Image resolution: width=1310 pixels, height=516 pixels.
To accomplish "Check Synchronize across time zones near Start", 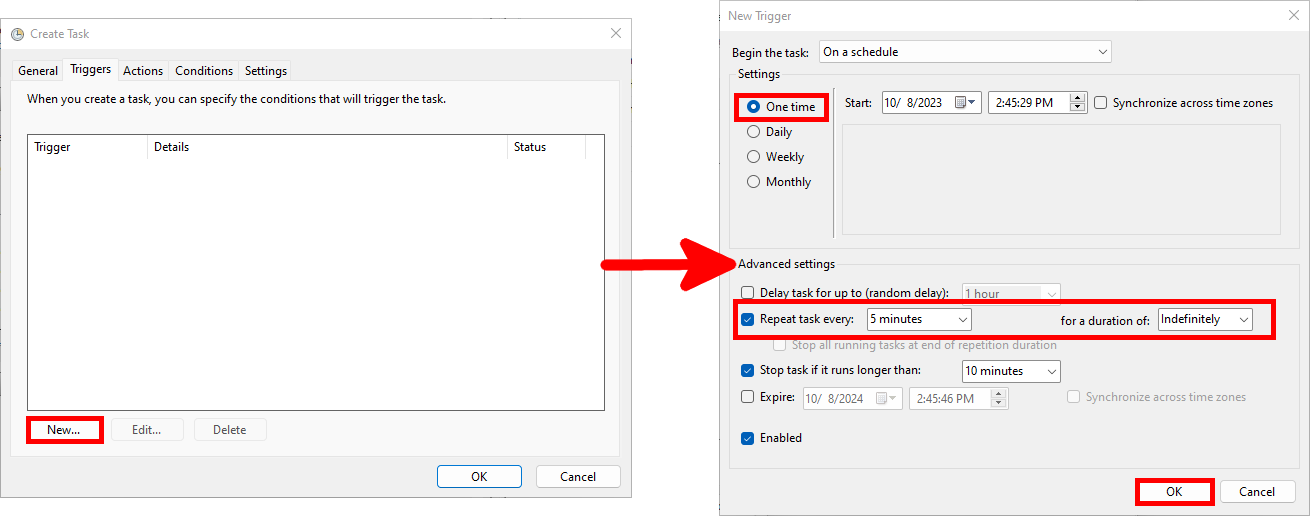I will (x=1101, y=103).
